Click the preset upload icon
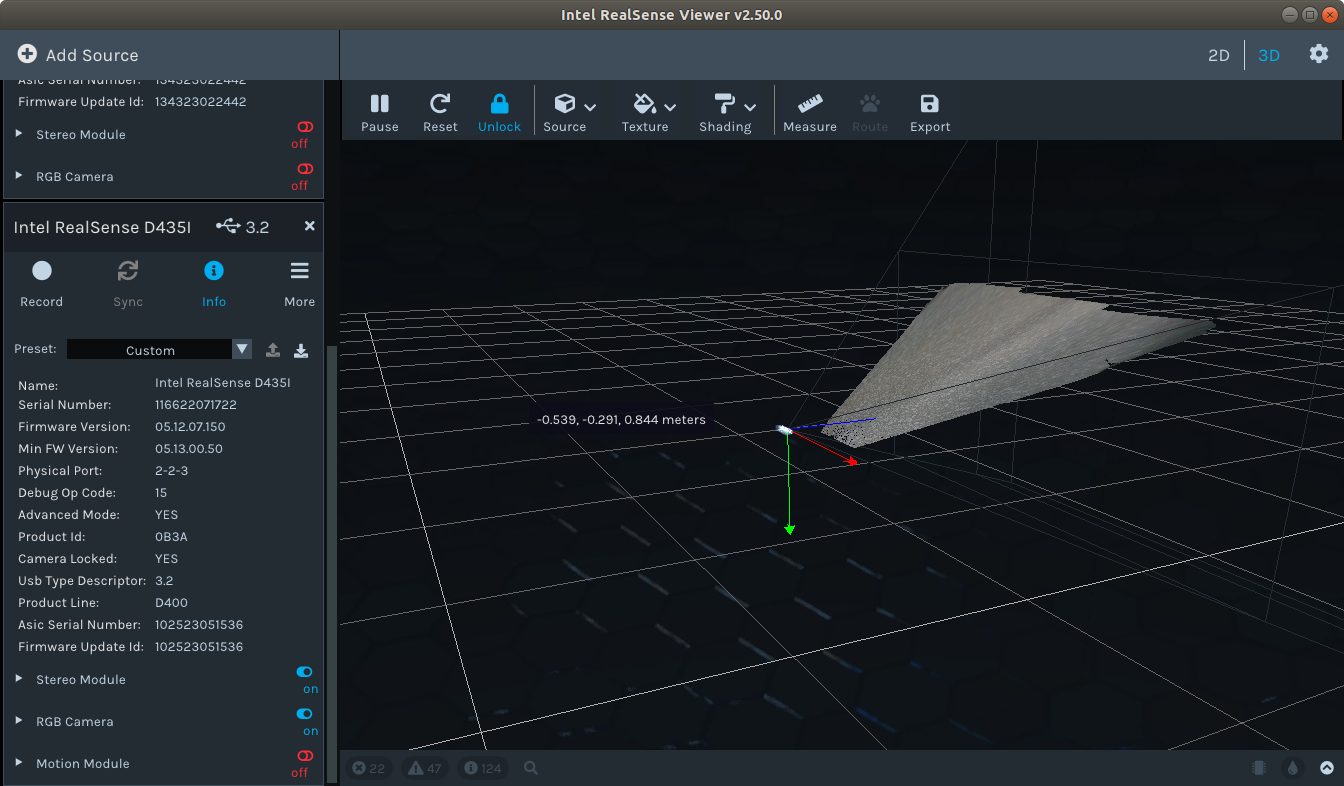The width and height of the screenshot is (1344, 786). pyautogui.click(x=273, y=350)
